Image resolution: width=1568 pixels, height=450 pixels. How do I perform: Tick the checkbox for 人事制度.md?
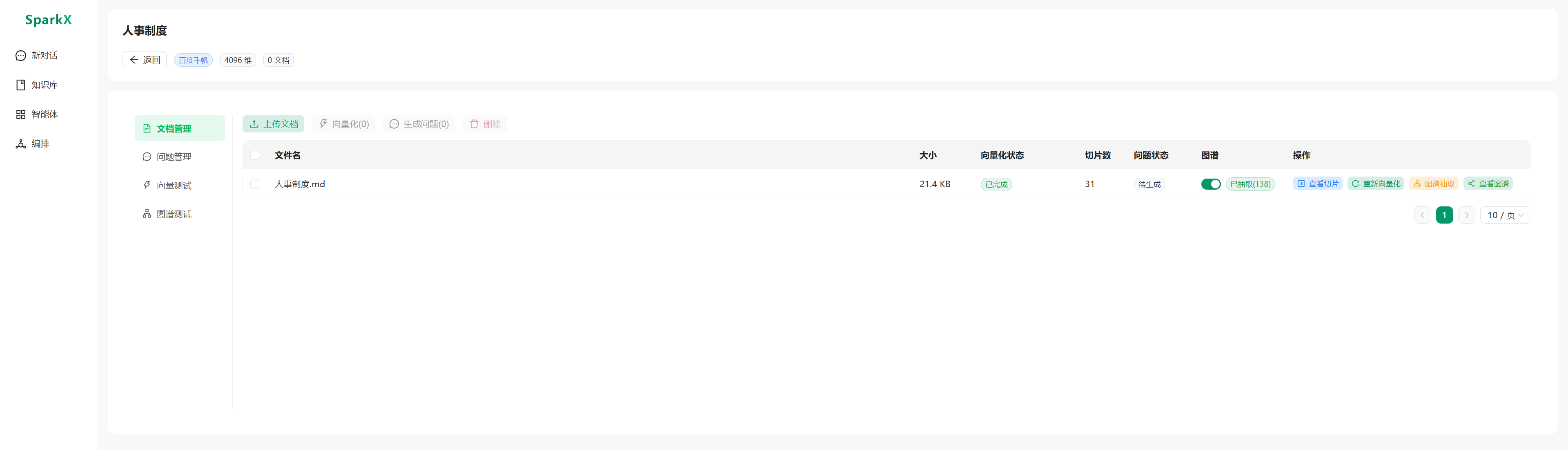tap(255, 184)
